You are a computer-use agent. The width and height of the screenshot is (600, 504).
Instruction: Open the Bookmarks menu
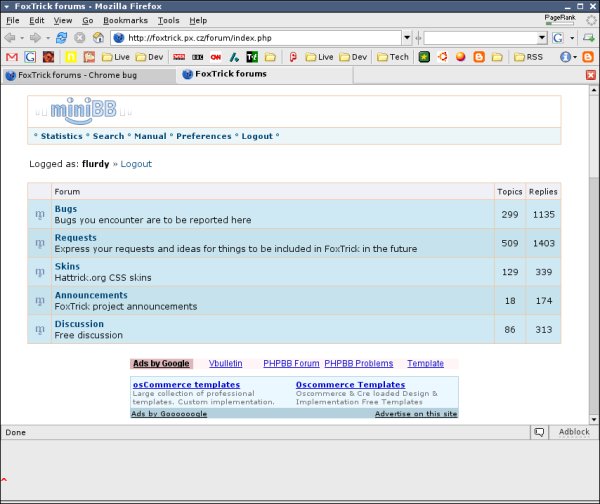point(125,20)
